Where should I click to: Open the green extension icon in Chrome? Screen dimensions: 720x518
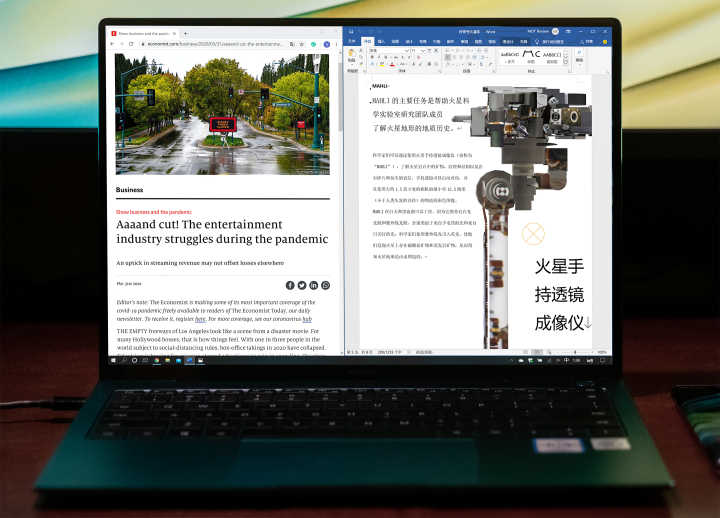point(314,44)
